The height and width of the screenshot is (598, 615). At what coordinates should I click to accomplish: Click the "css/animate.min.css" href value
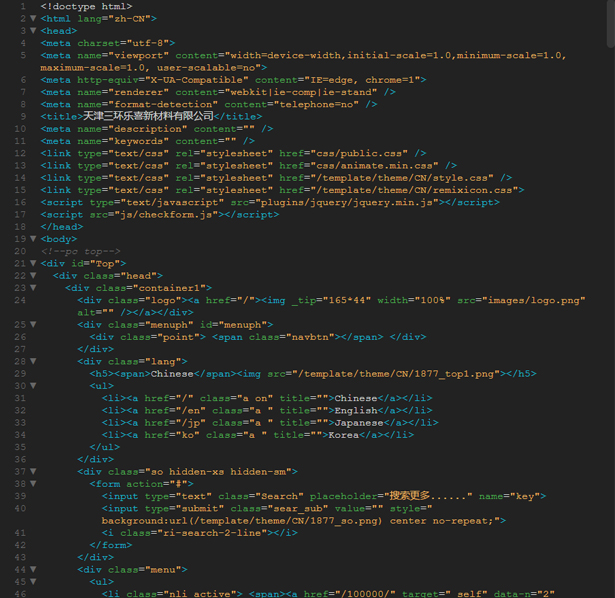(375, 165)
